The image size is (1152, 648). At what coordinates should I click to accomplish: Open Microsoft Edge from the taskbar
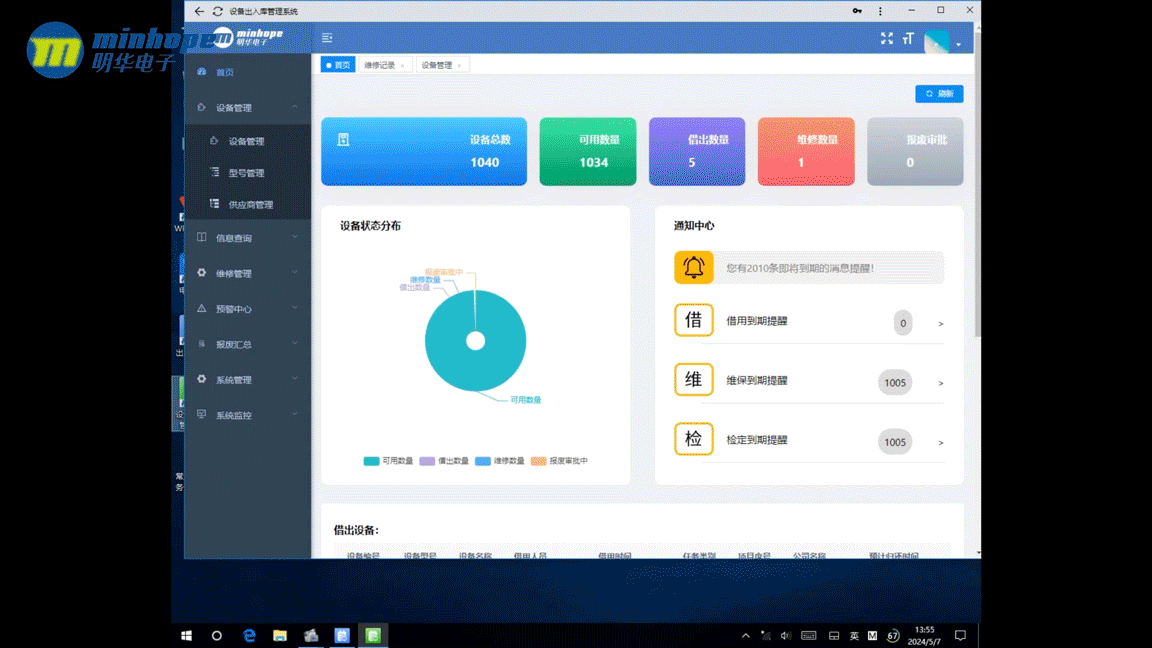pyautogui.click(x=249, y=635)
